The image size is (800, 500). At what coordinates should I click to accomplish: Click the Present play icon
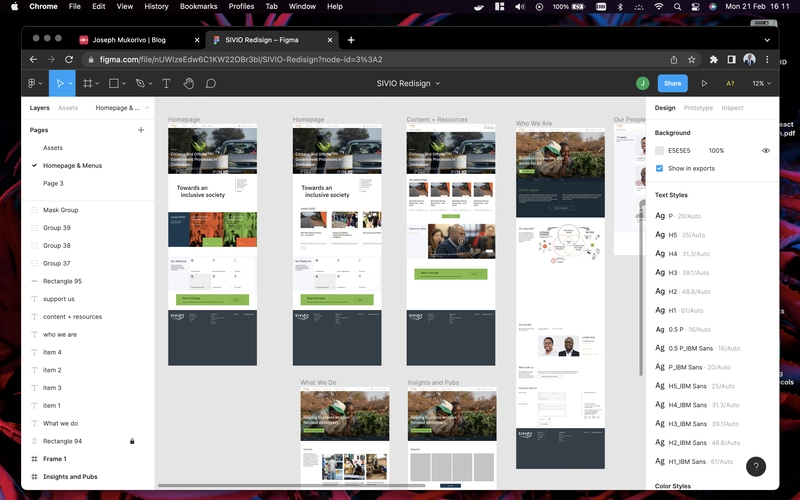(x=704, y=84)
